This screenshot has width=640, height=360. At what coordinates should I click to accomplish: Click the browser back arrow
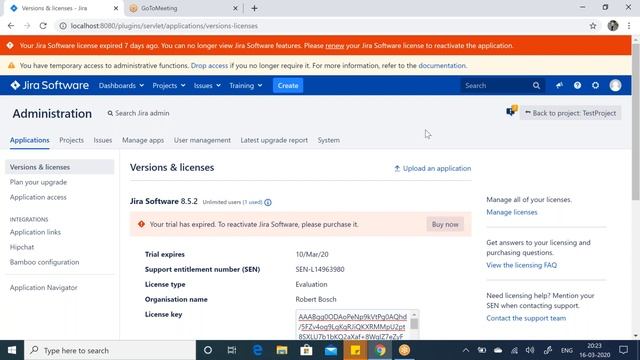[x=11, y=26]
